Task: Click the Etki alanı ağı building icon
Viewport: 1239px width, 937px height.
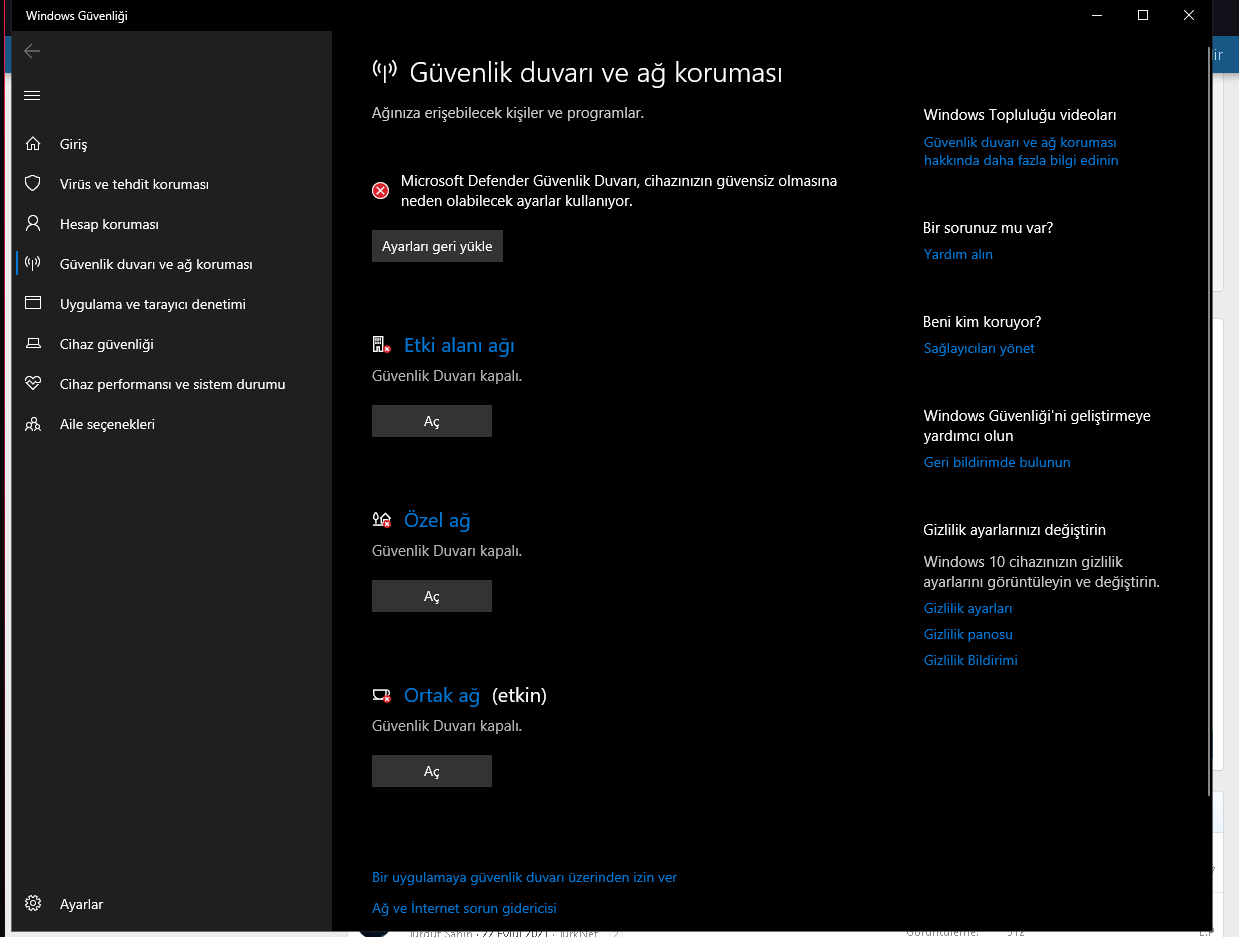Action: pyautogui.click(x=381, y=345)
